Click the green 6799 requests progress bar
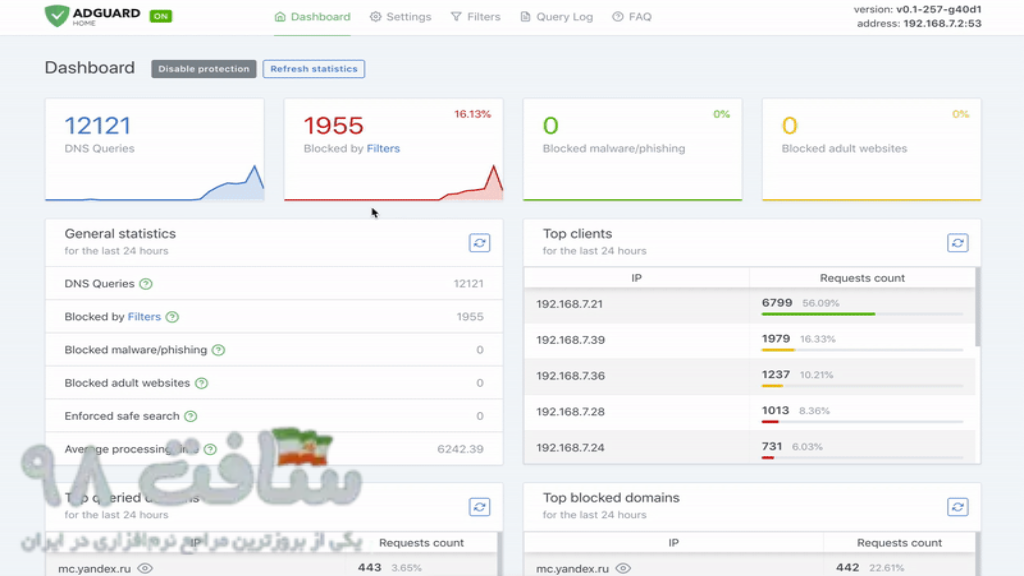 pos(818,314)
